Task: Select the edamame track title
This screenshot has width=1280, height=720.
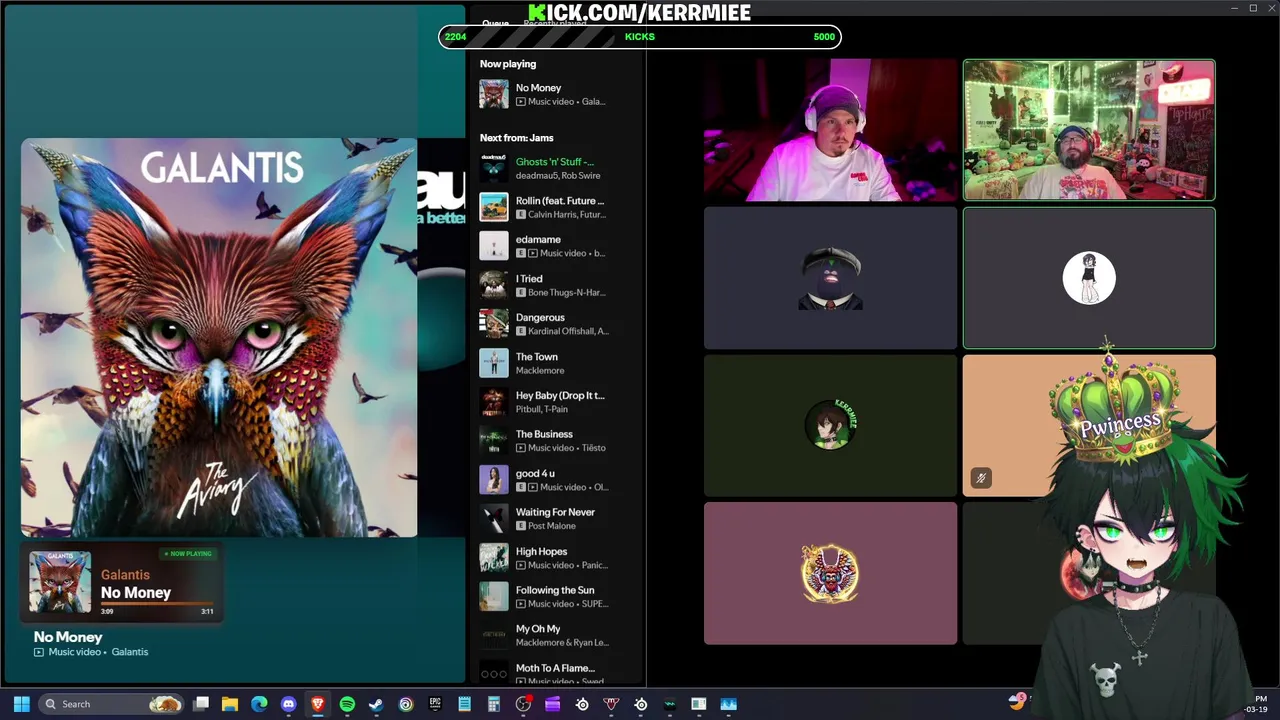Action: pyautogui.click(x=538, y=240)
